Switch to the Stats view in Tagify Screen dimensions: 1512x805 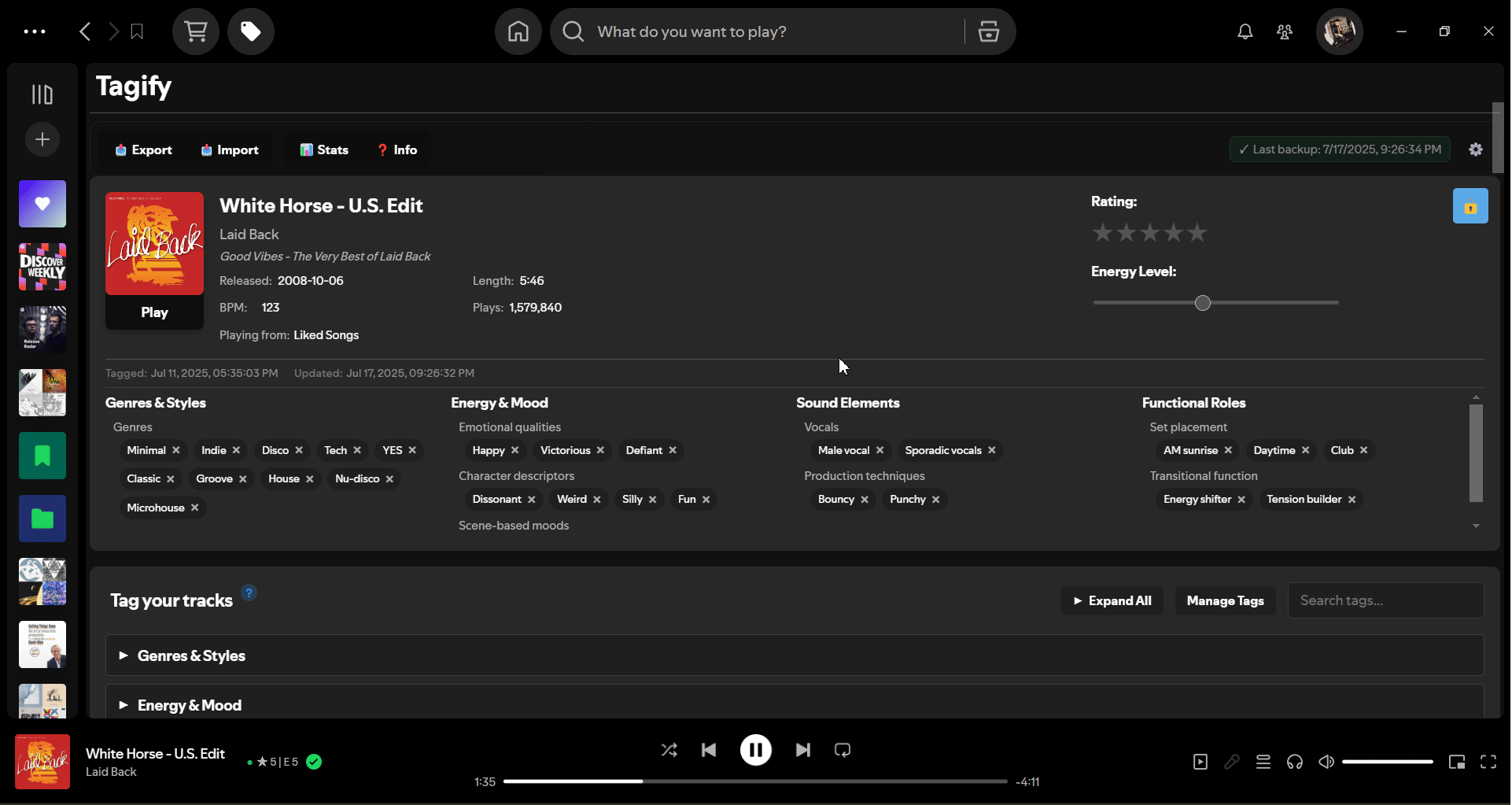pos(323,150)
